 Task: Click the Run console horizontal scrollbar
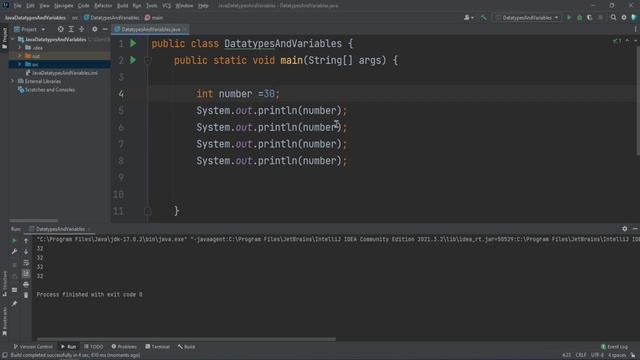tap(186, 339)
